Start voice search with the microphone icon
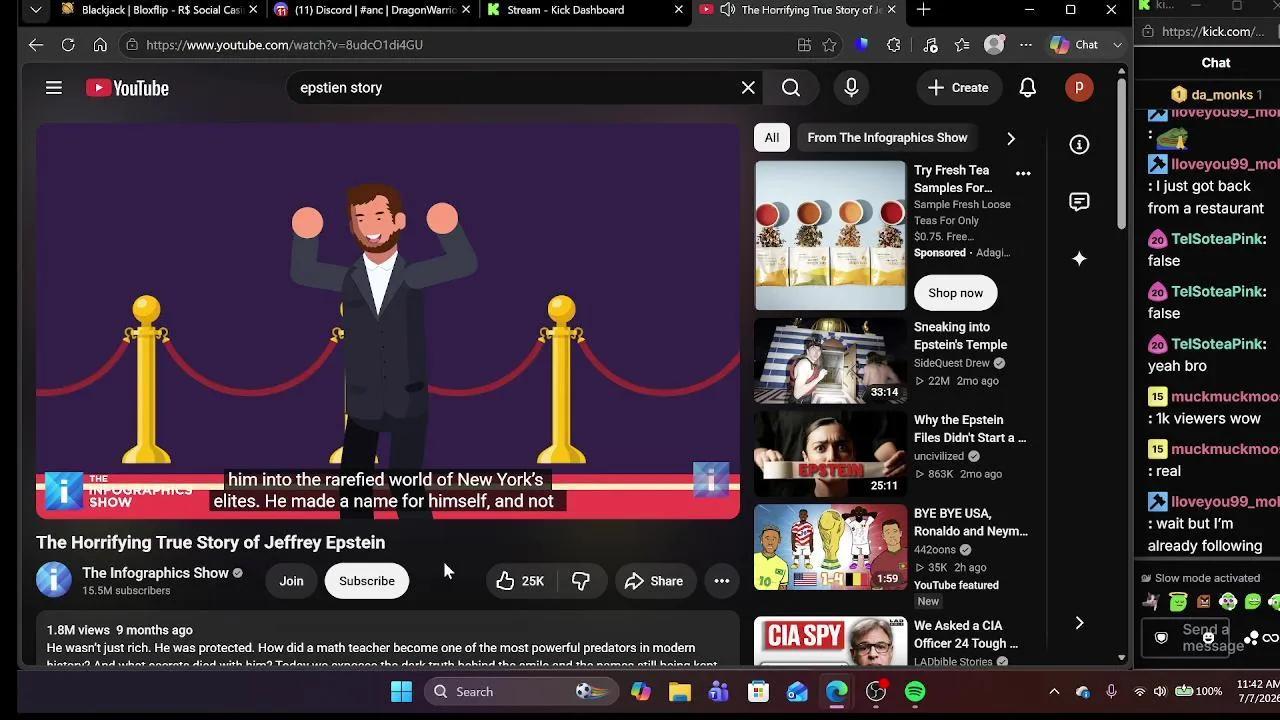The height and width of the screenshot is (720, 1280). [851, 88]
